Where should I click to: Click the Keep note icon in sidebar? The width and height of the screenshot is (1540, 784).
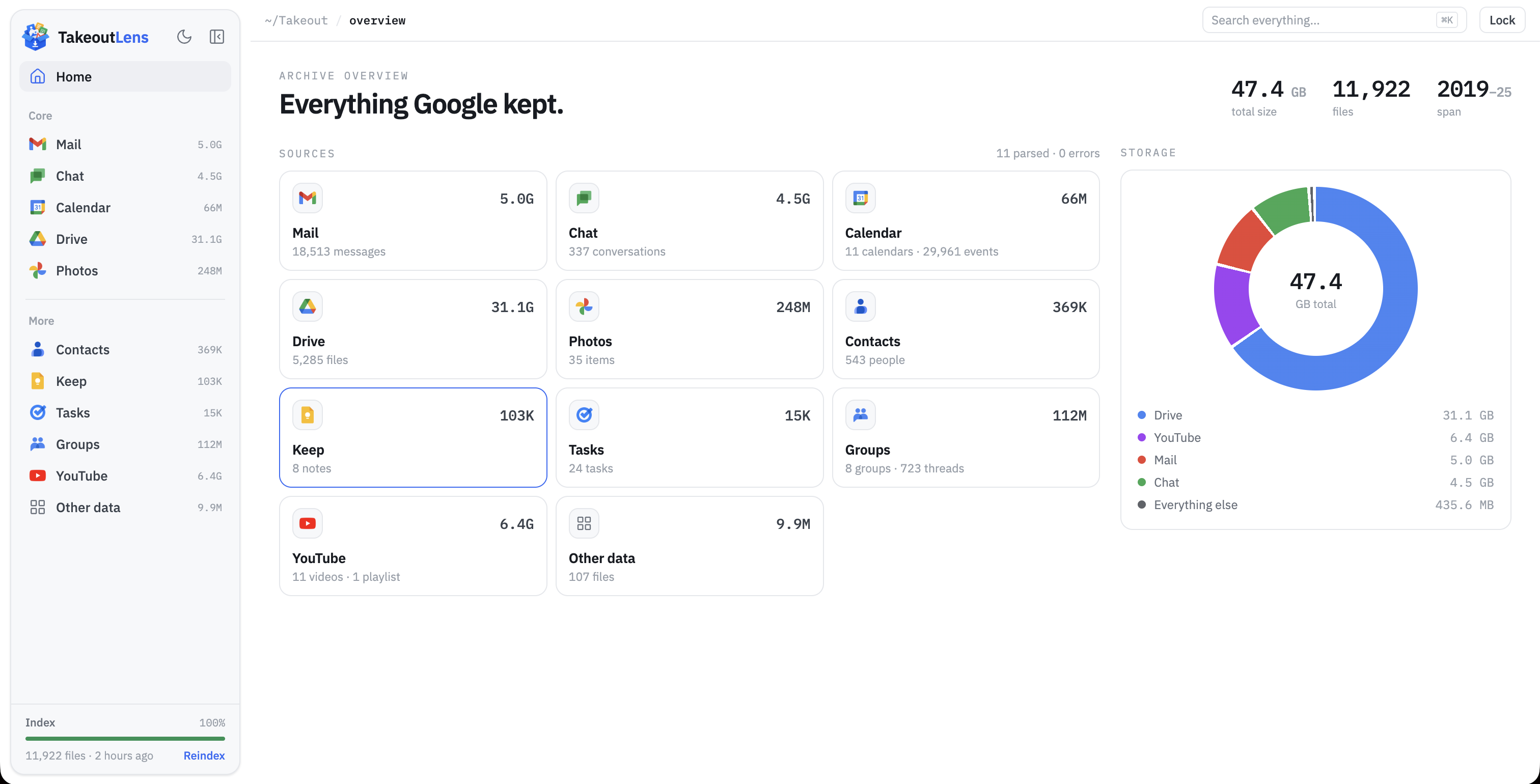point(38,381)
